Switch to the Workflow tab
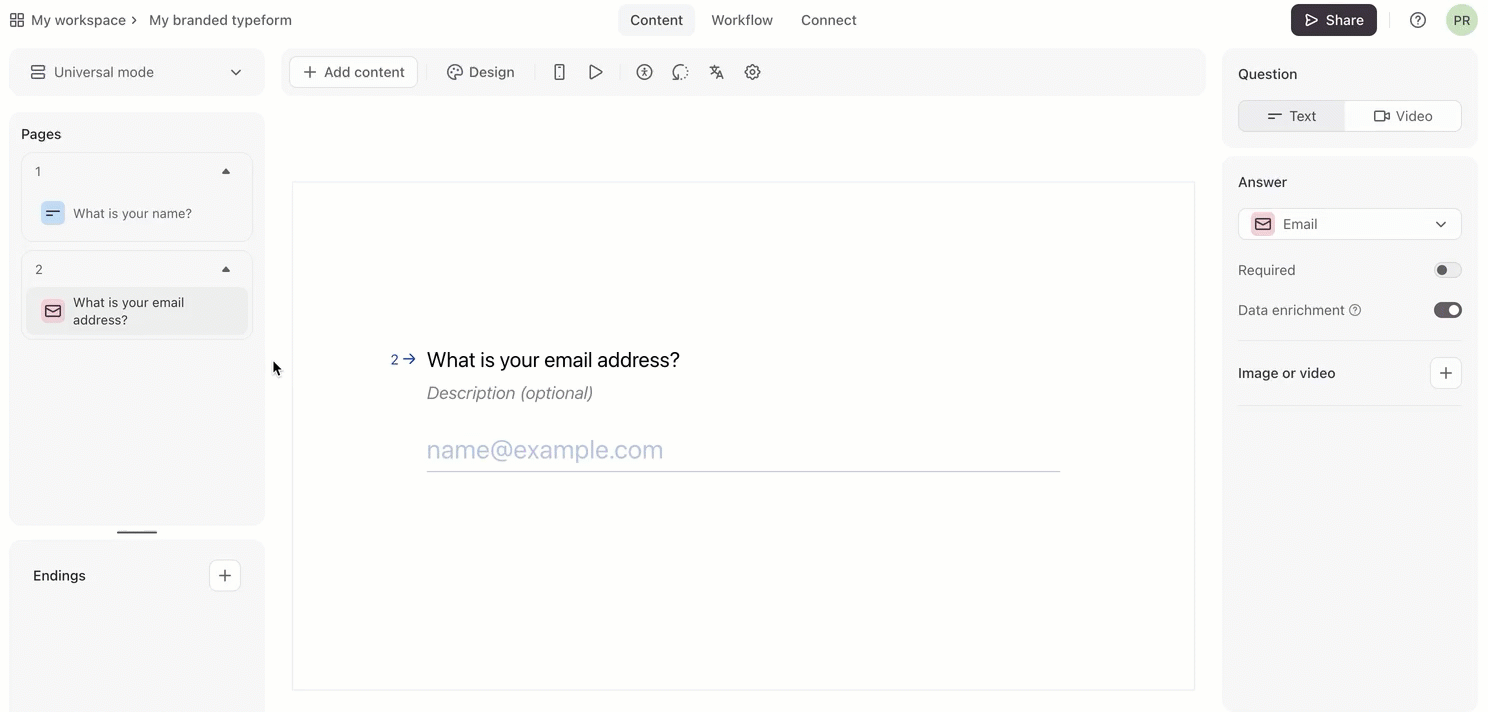Image resolution: width=1488 pixels, height=712 pixels. (x=742, y=20)
